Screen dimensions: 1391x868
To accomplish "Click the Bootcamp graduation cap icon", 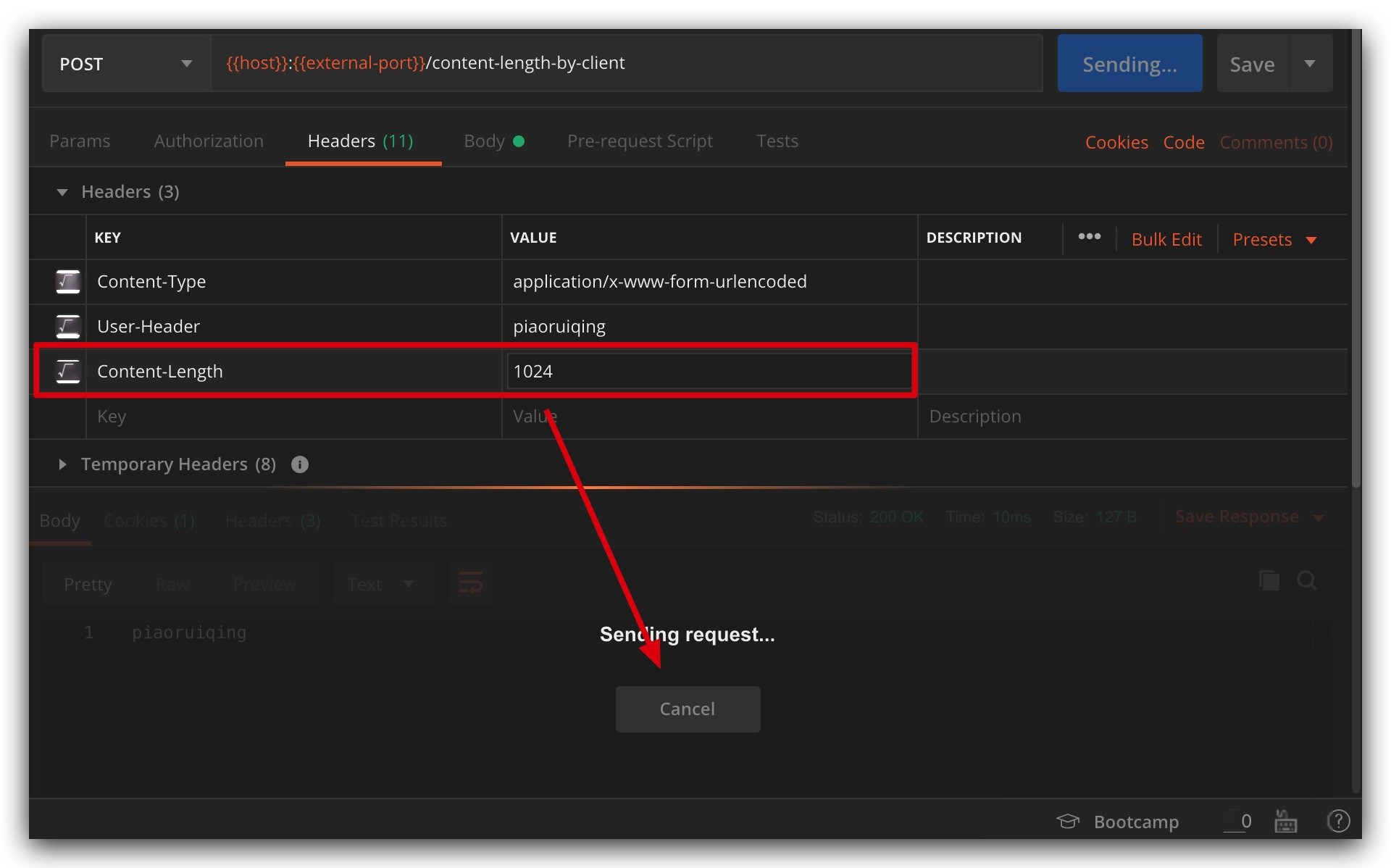I will click(1067, 821).
